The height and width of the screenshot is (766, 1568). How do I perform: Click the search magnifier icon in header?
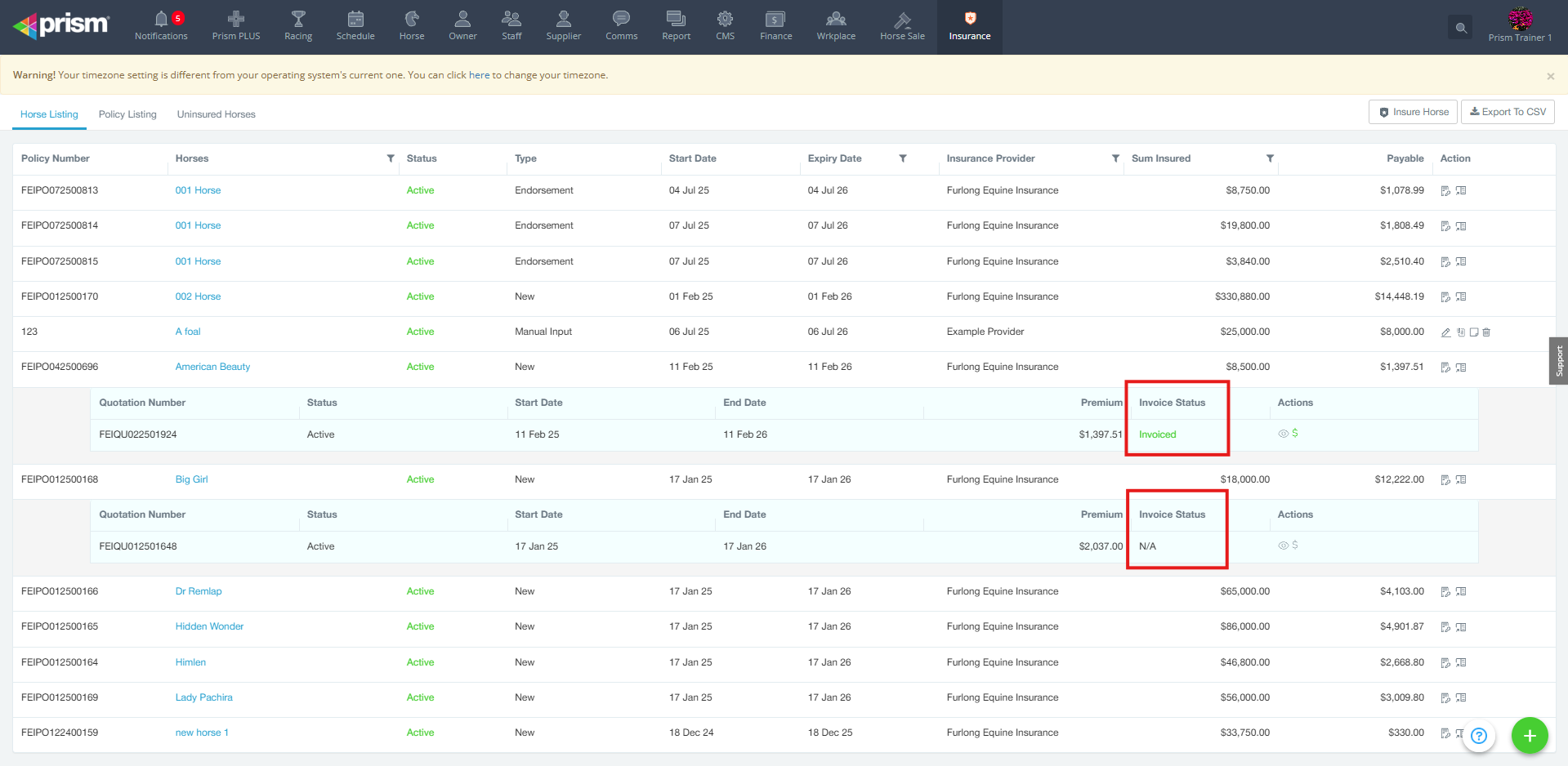[1461, 28]
